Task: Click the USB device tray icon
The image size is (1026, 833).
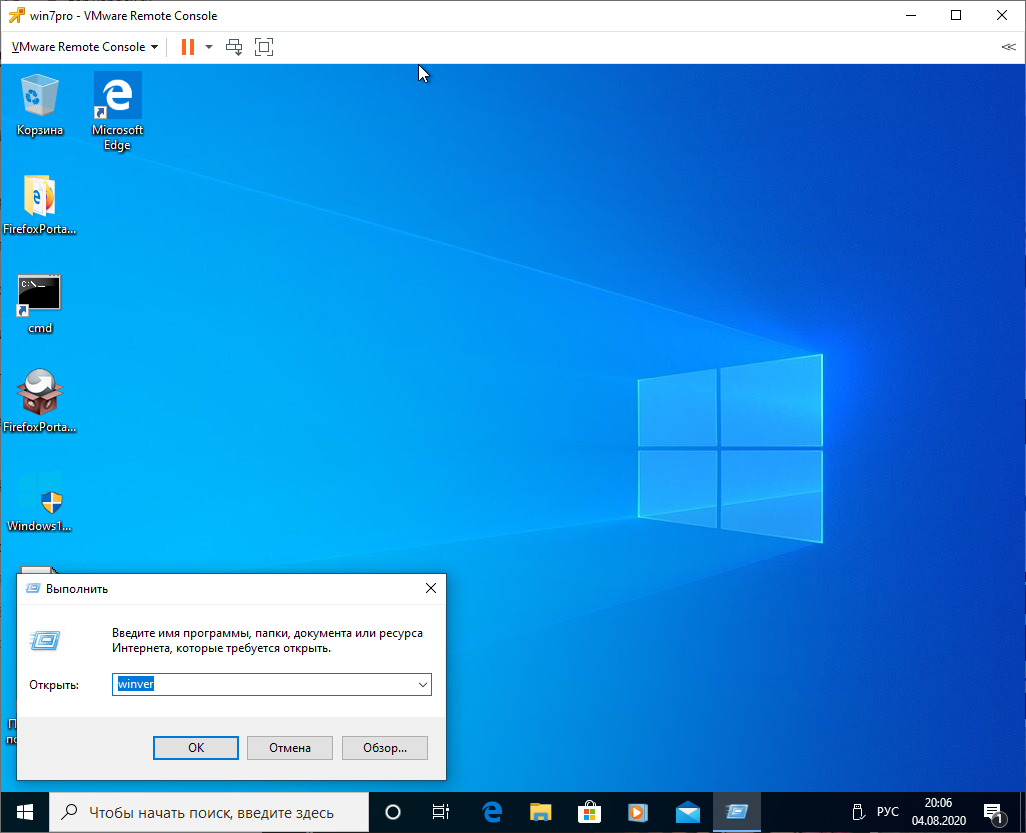Action: click(858, 813)
